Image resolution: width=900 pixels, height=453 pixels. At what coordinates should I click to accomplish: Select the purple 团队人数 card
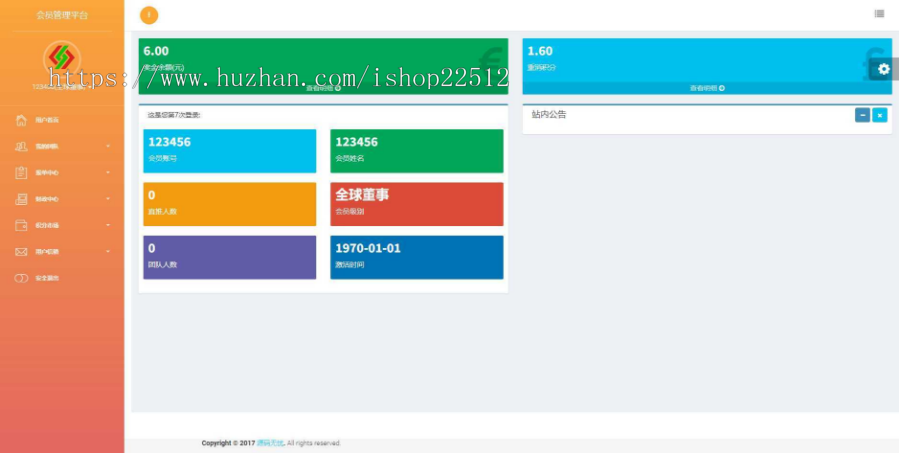point(230,257)
